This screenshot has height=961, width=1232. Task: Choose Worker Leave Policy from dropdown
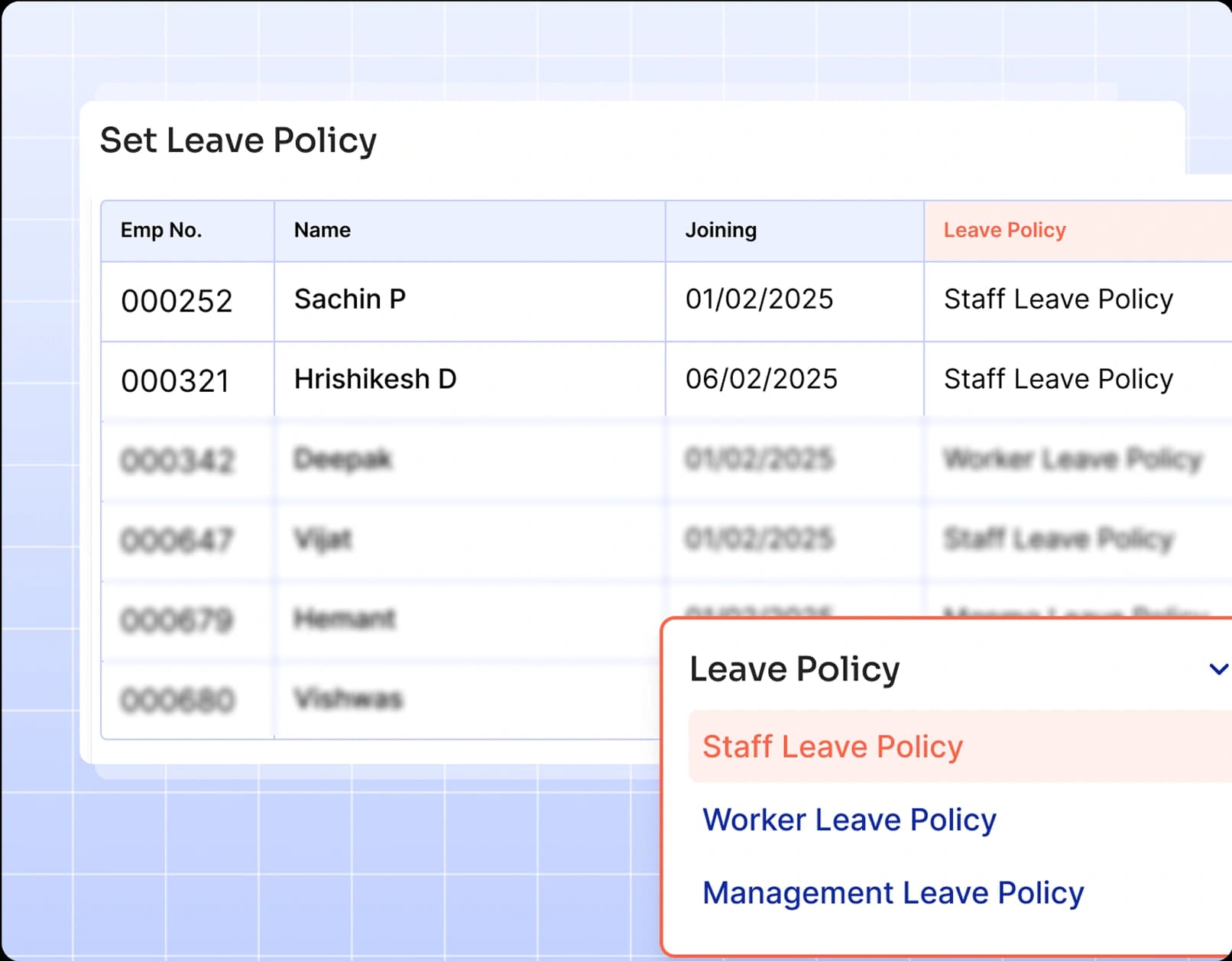[x=849, y=820]
